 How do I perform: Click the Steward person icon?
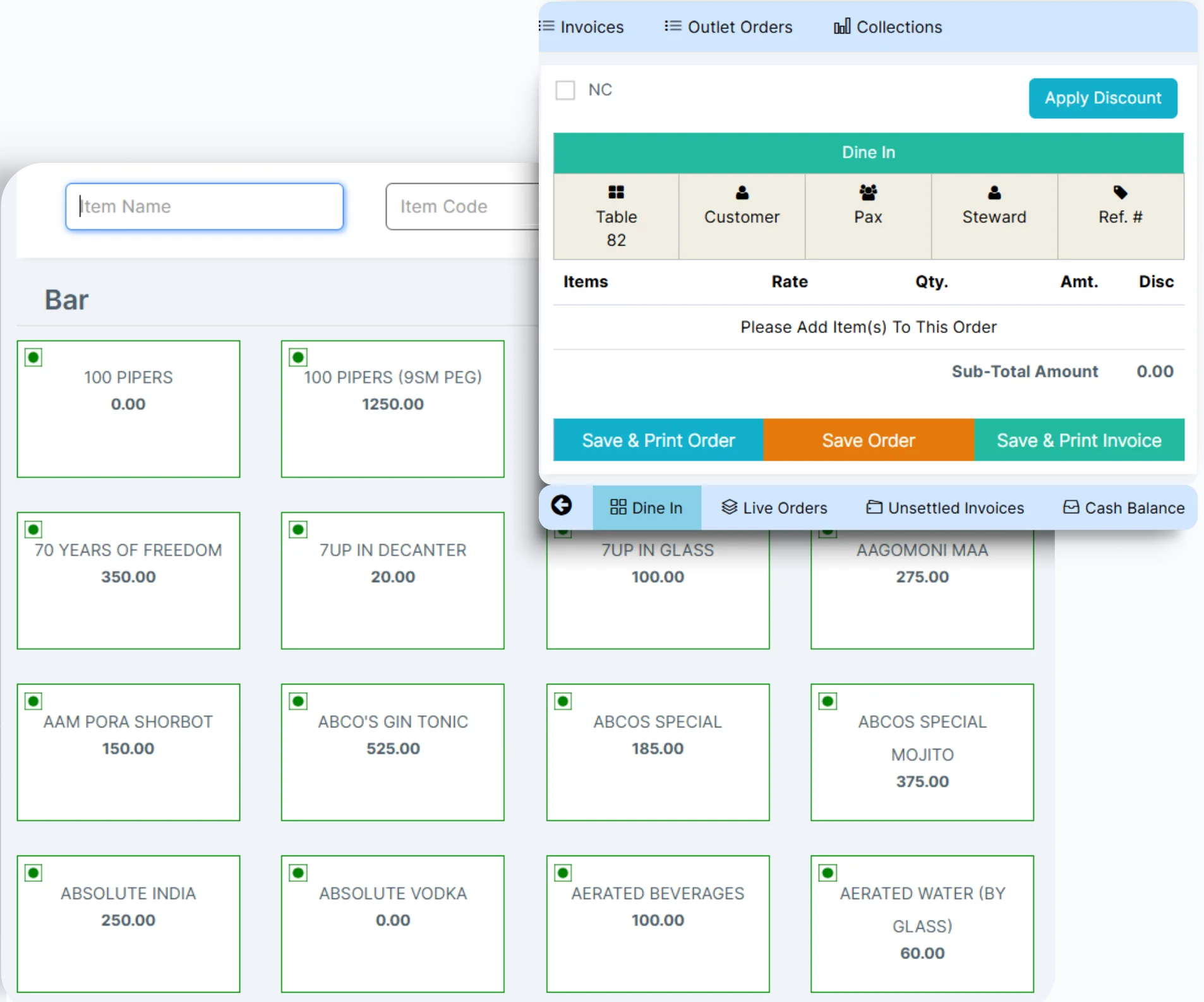pos(994,193)
